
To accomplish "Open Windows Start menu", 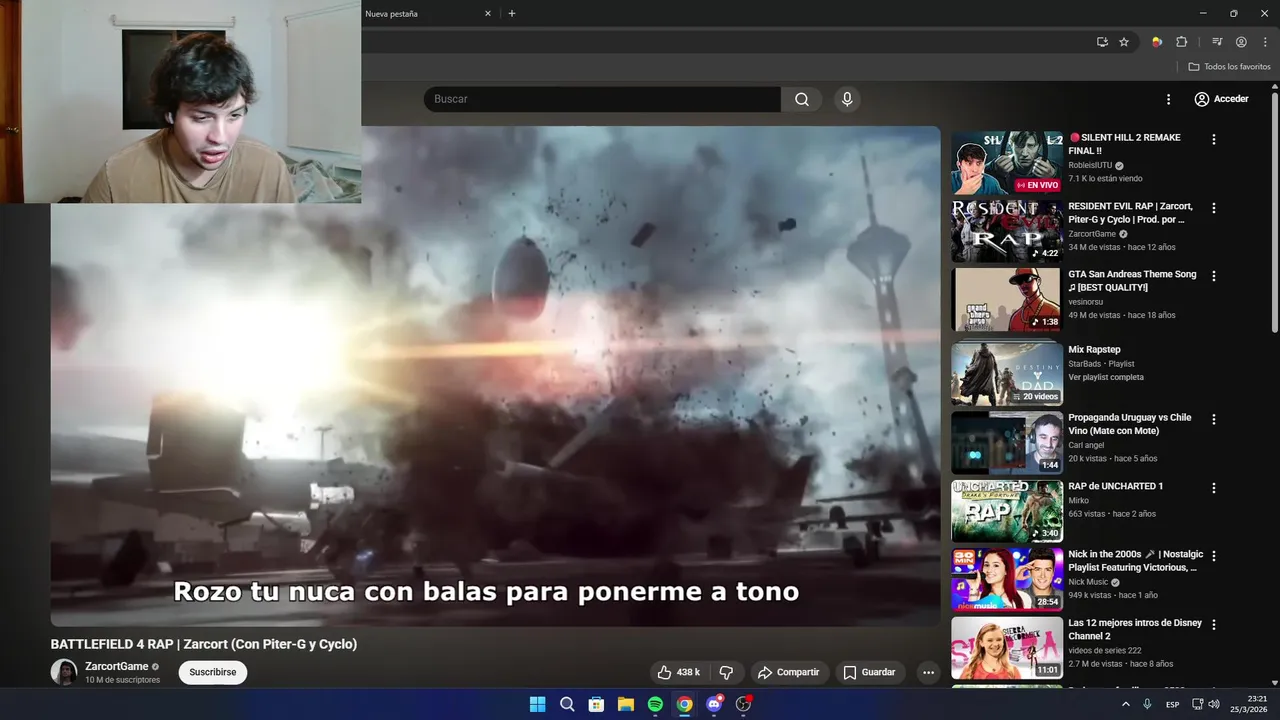I will coord(537,704).
